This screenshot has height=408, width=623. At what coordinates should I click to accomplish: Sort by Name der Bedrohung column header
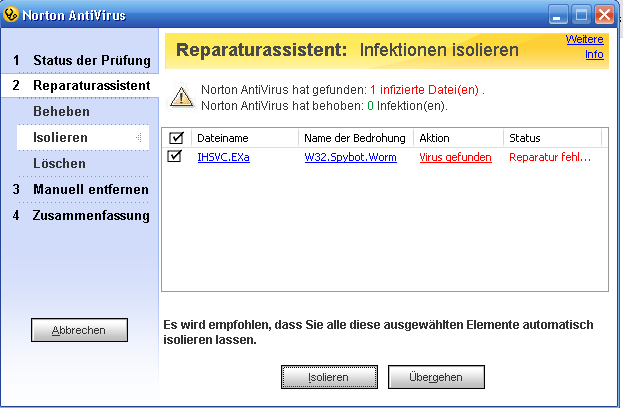click(356, 138)
